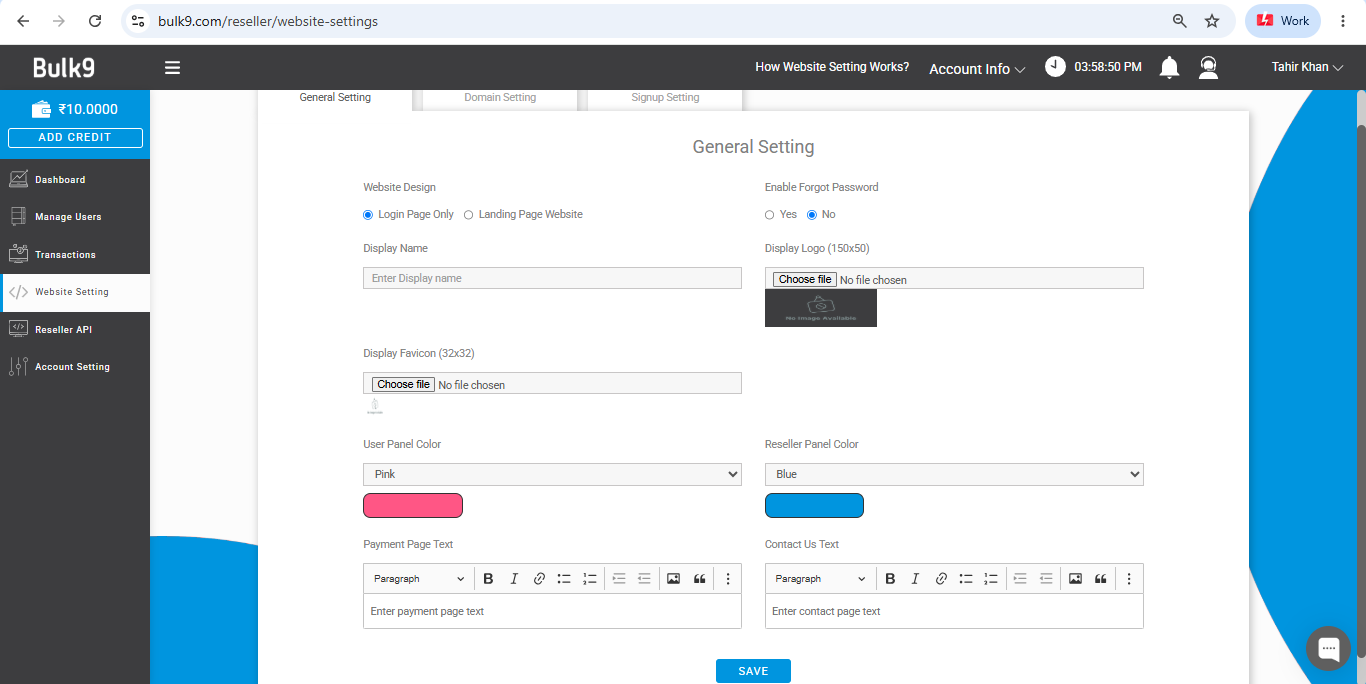Viewport: 1366px width, 684px height.
Task: Open Website Setting in the sidebar
Action: (75, 292)
